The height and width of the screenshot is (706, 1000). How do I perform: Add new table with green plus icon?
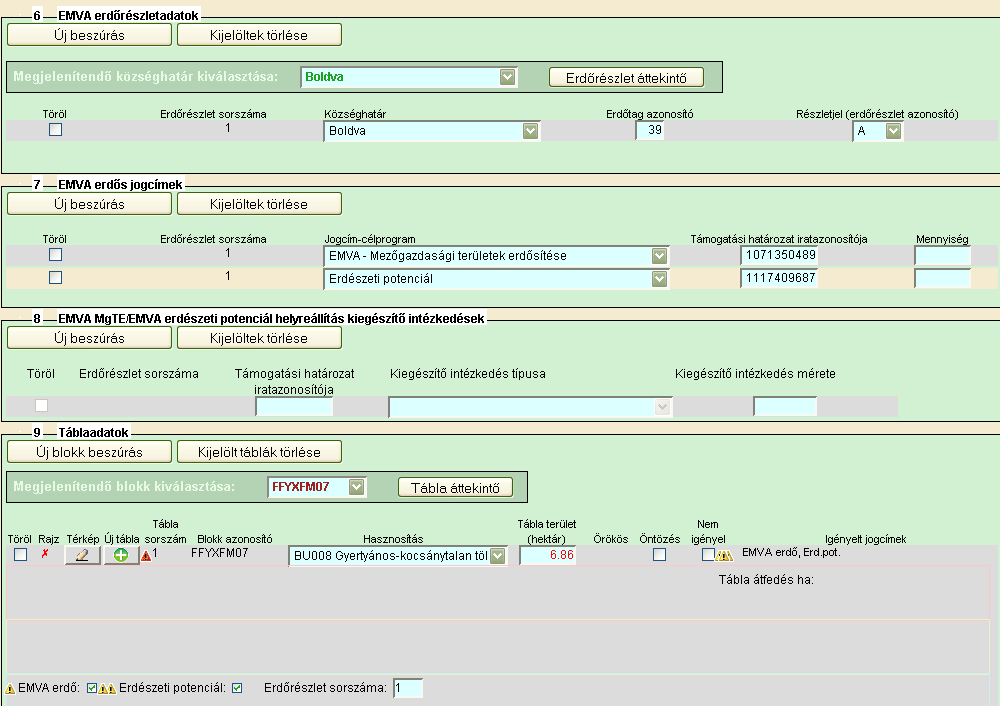pos(121,555)
